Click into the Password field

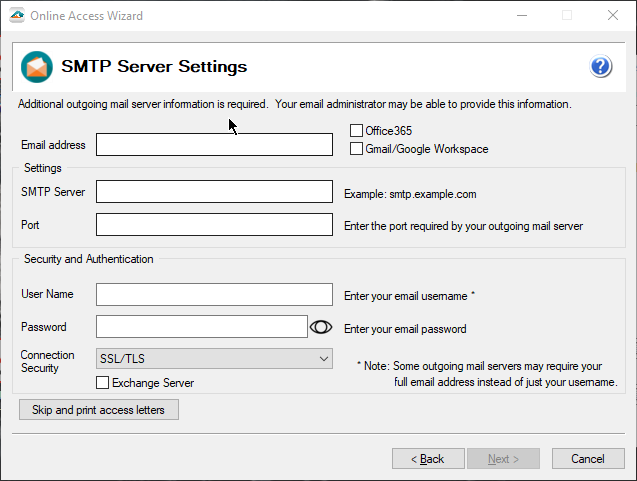201,327
